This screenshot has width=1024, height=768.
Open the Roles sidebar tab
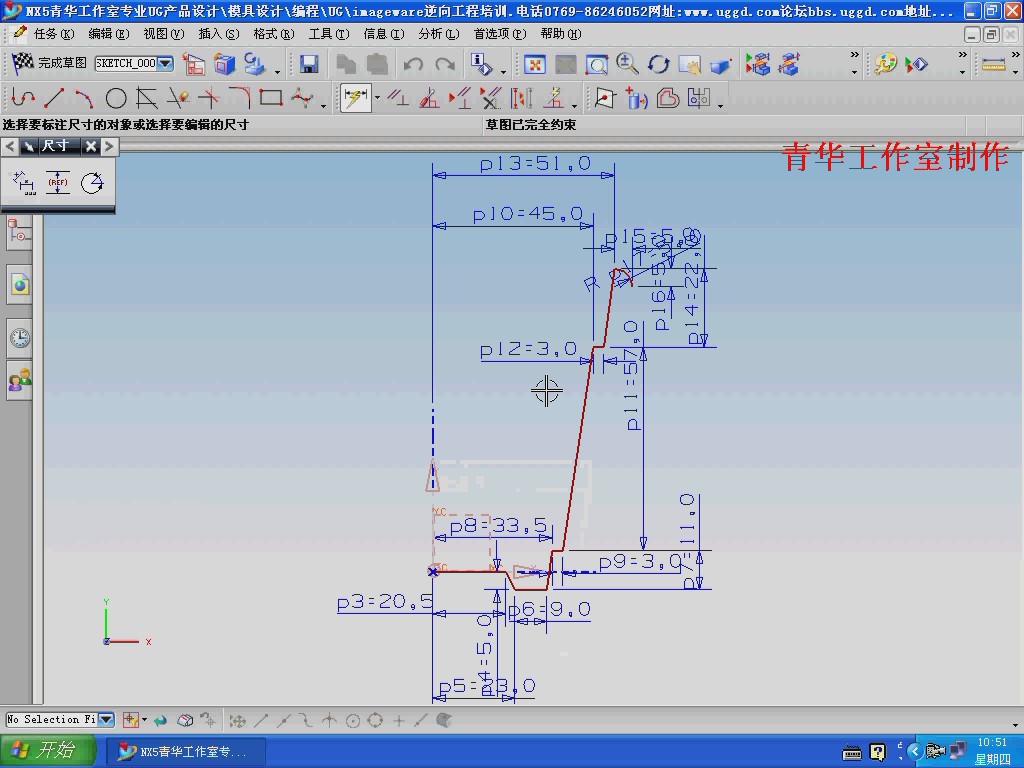(20, 379)
